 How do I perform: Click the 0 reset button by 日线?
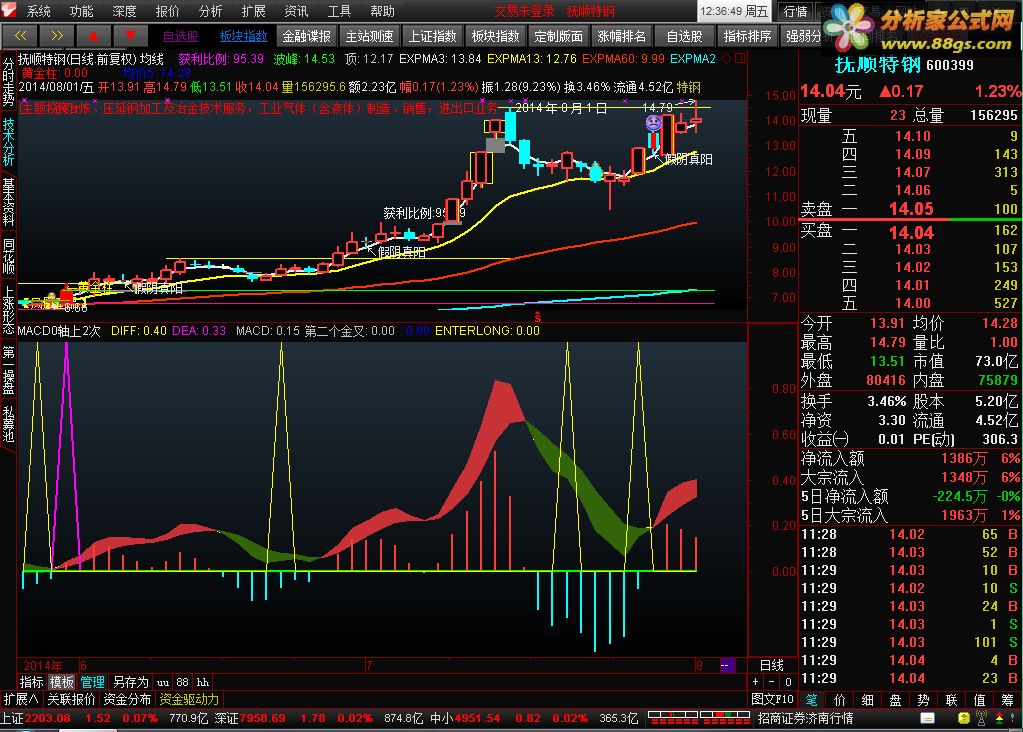(787, 682)
